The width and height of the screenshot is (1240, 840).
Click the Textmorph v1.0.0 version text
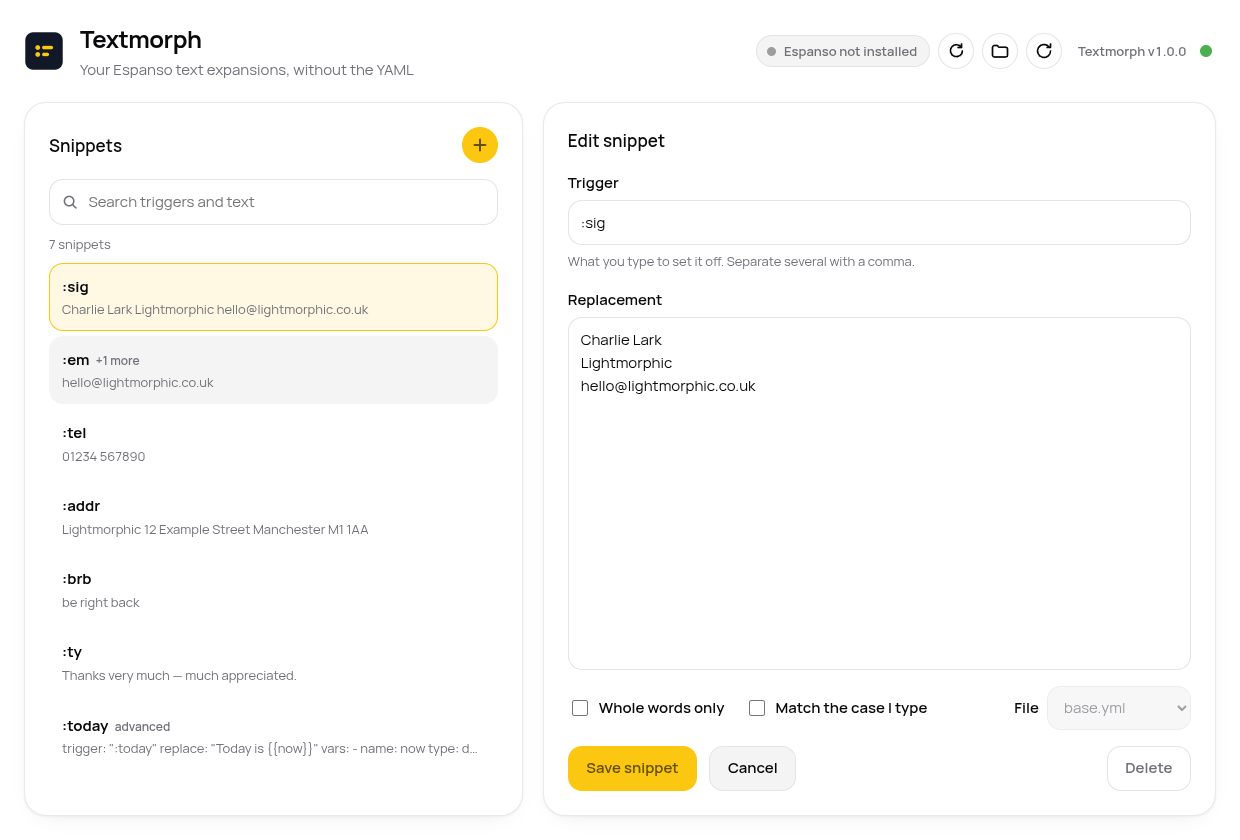coord(1132,51)
